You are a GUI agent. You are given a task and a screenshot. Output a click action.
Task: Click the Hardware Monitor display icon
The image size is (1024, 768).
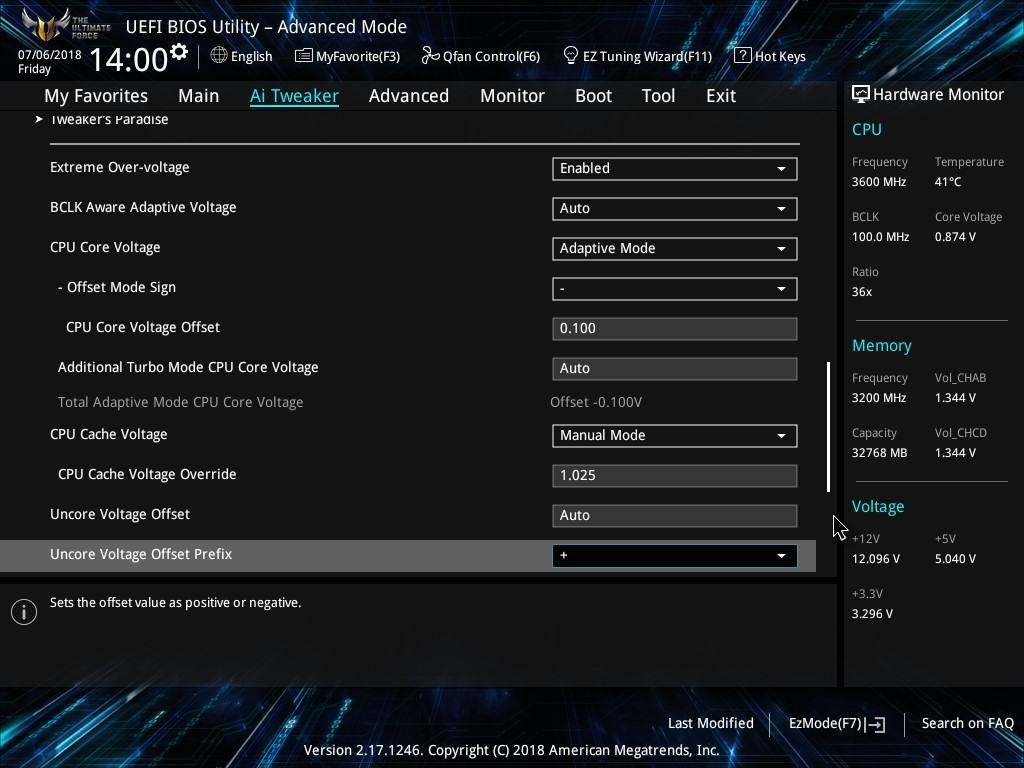pyautogui.click(x=861, y=94)
